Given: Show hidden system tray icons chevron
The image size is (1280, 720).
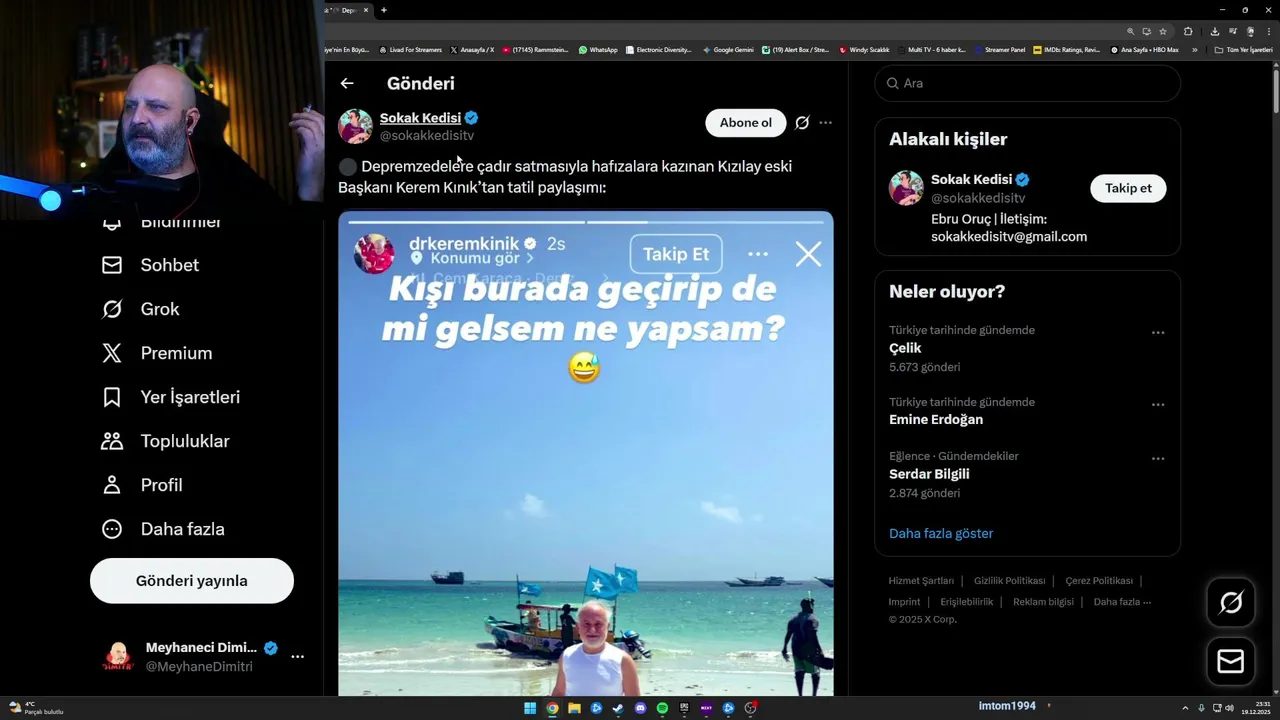Looking at the screenshot, I should 1185,708.
